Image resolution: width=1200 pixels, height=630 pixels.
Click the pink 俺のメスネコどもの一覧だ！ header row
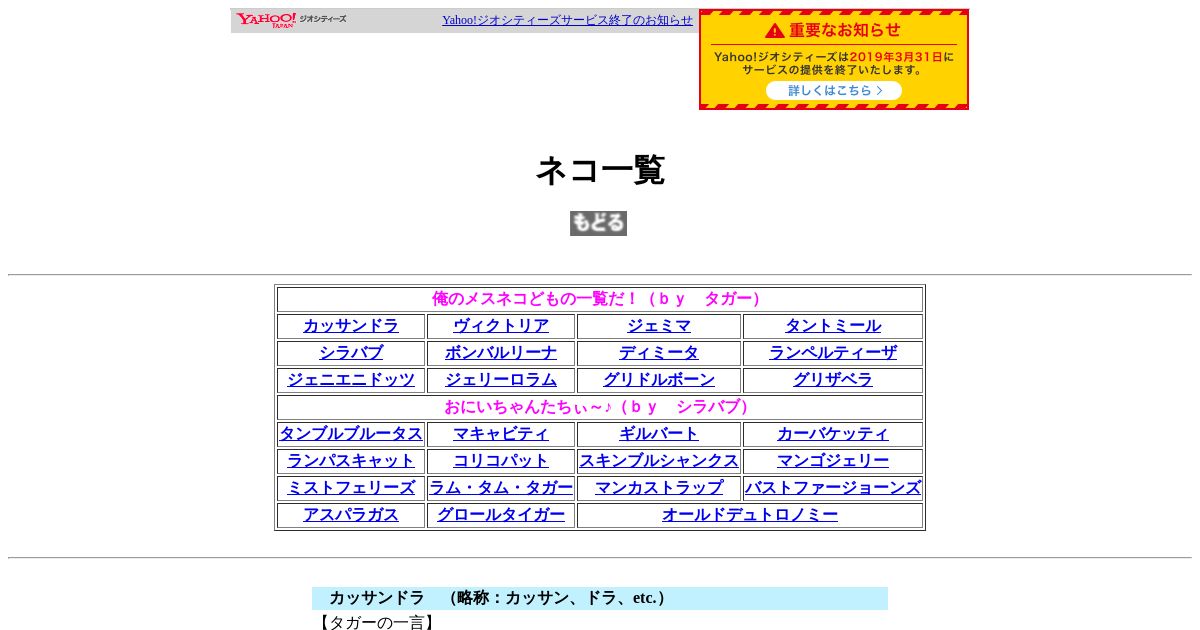pos(600,299)
